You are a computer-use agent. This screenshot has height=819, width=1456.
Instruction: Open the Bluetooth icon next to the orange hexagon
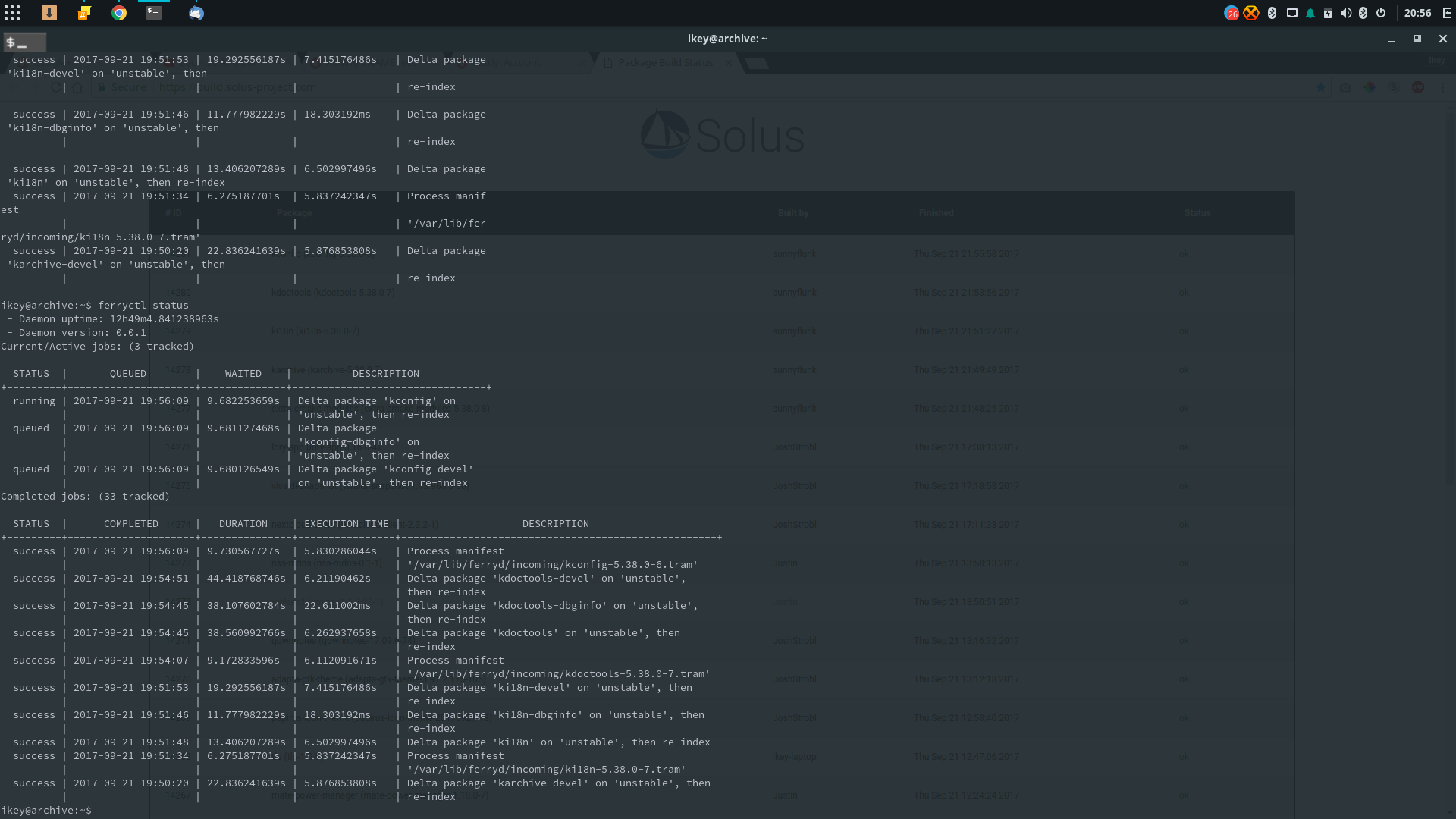(x=1272, y=13)
